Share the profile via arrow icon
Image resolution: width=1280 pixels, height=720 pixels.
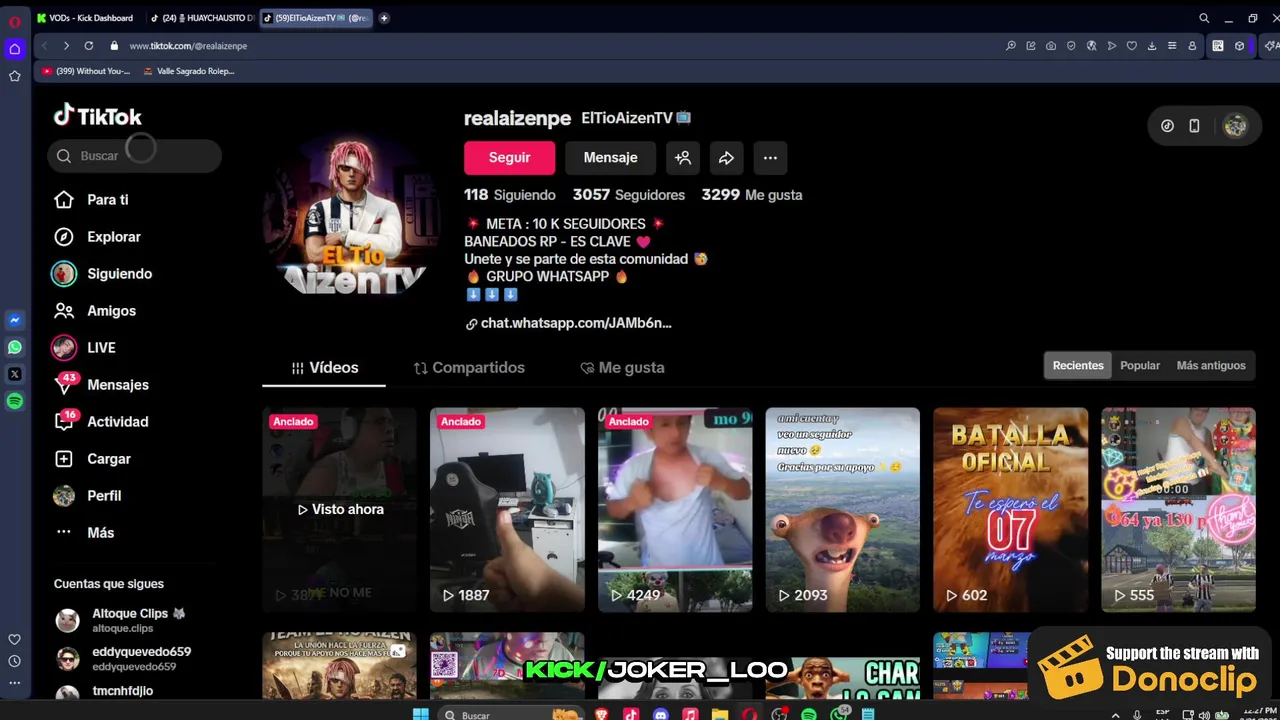point(726,158)
